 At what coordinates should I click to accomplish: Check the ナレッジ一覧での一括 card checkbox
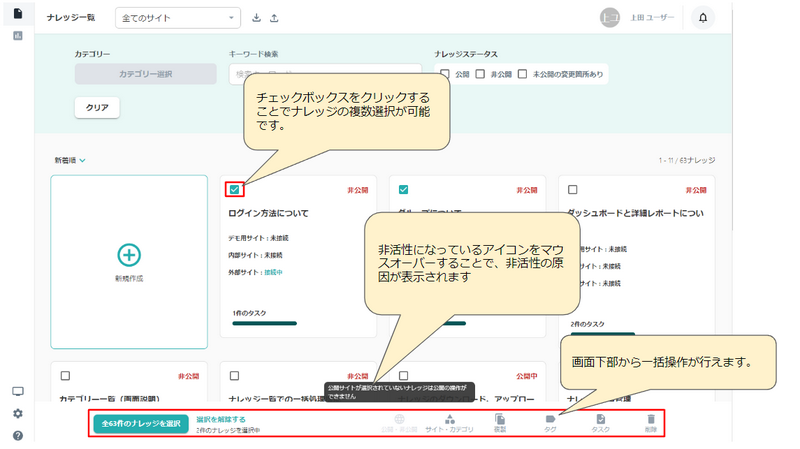pos(234,376)
